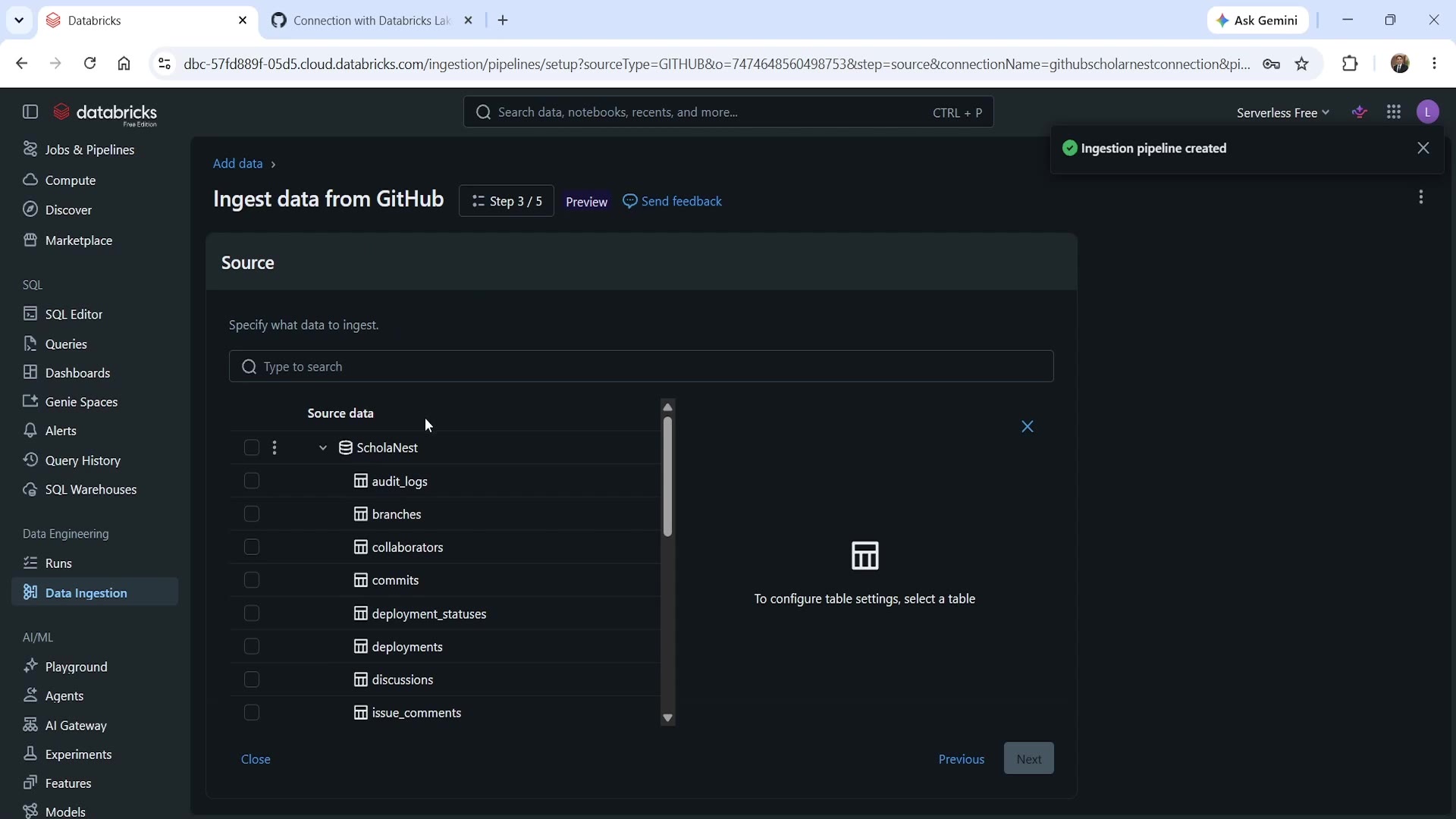Viewport: 1456px width, 819px height.
Task: Open the ScholaNest row kebab menu
Action: [x=275, y=448]
